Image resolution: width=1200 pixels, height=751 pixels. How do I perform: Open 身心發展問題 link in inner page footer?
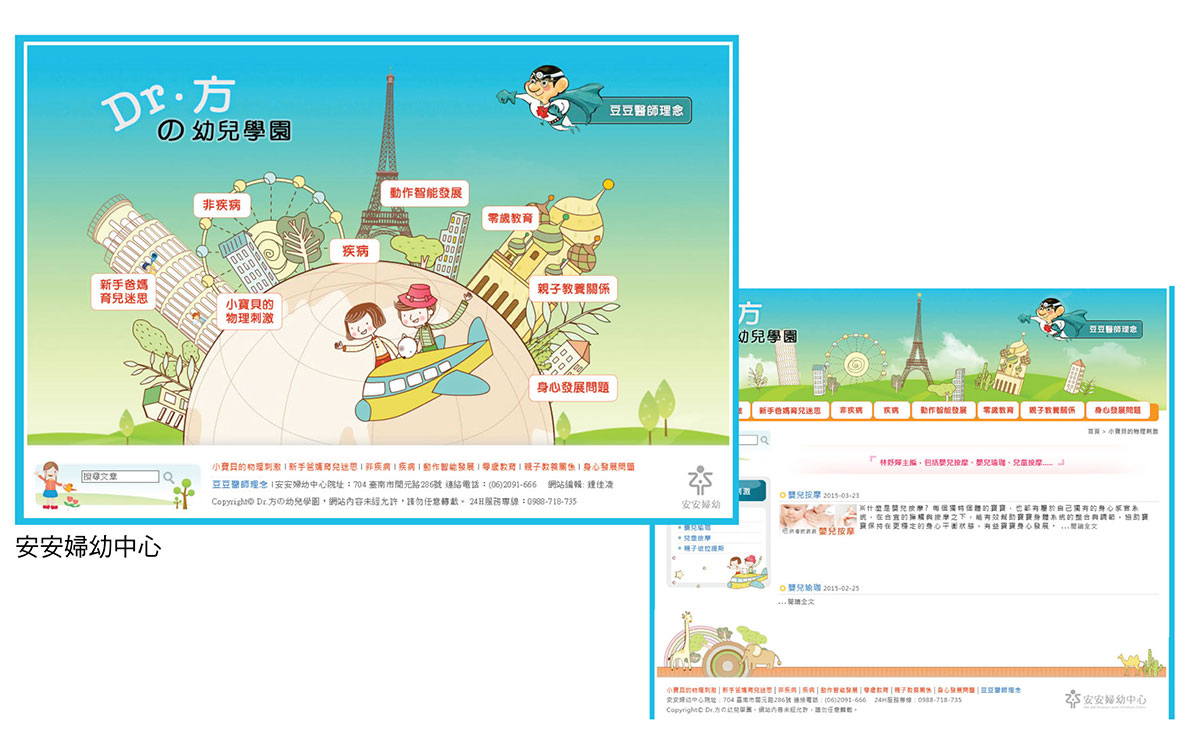click(956, 690)
